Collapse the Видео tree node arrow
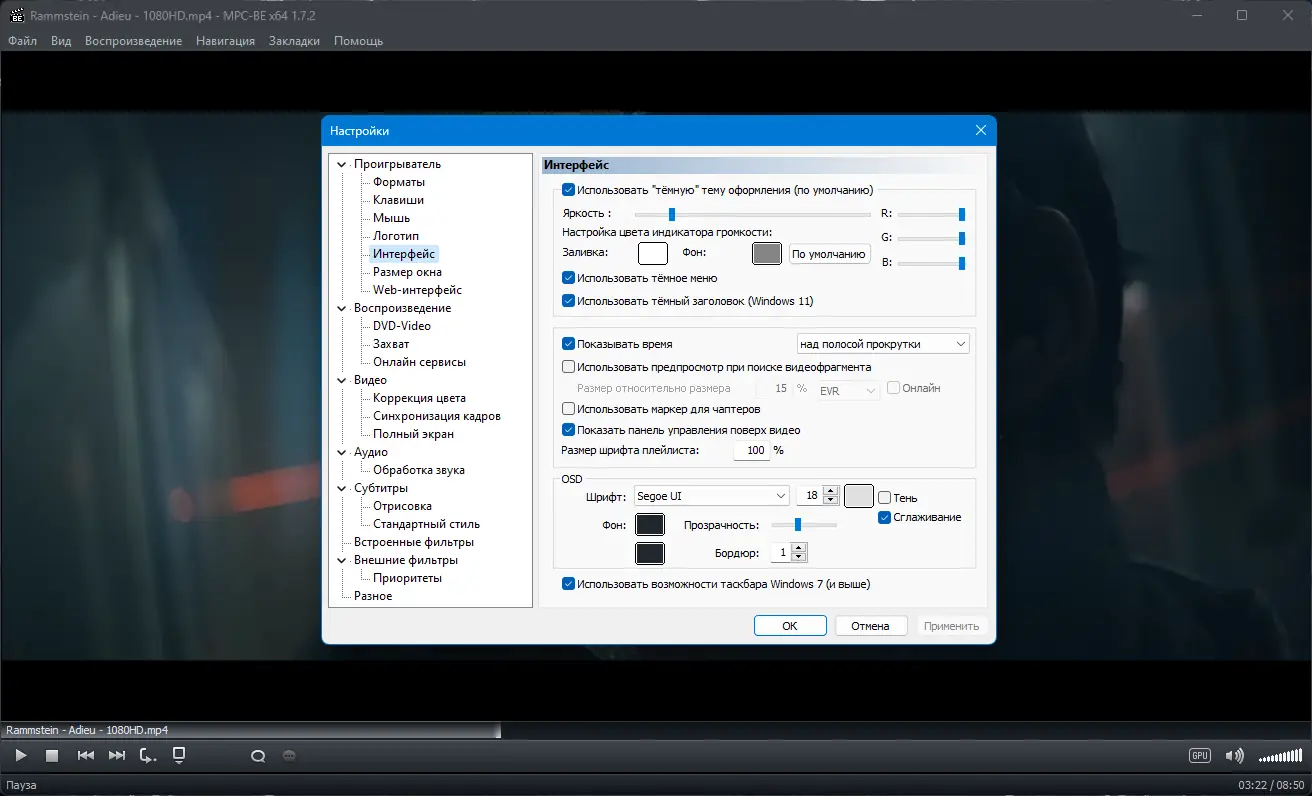Screen dimensions: 1312x796 342,380
